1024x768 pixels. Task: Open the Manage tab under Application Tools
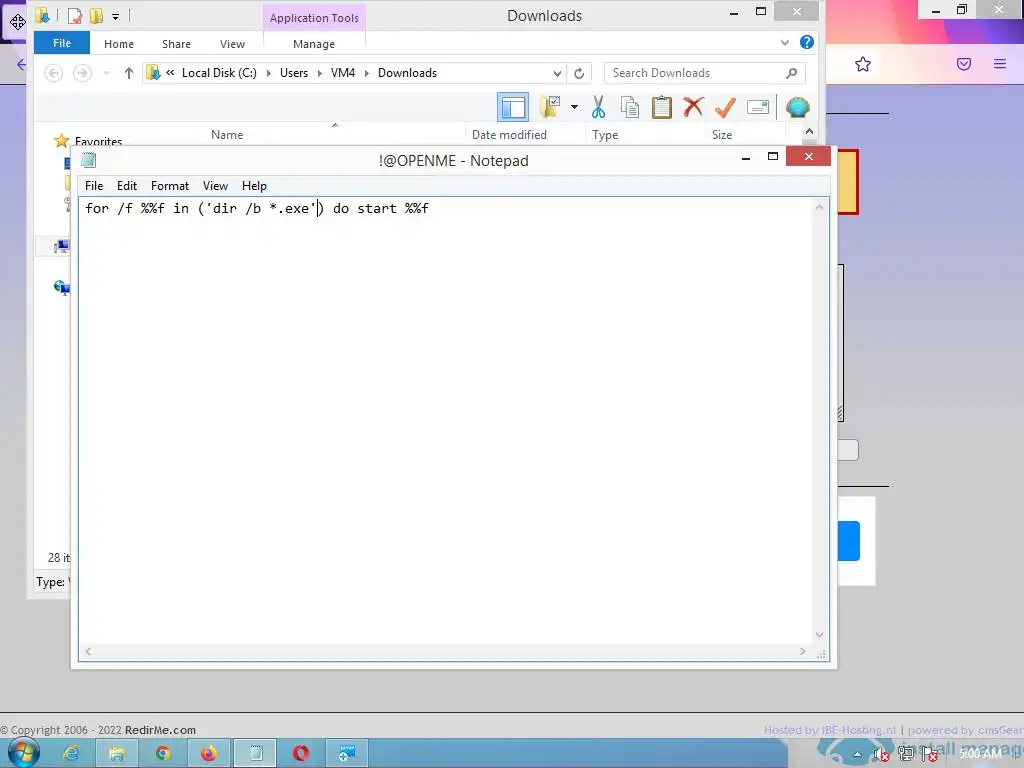314,44
